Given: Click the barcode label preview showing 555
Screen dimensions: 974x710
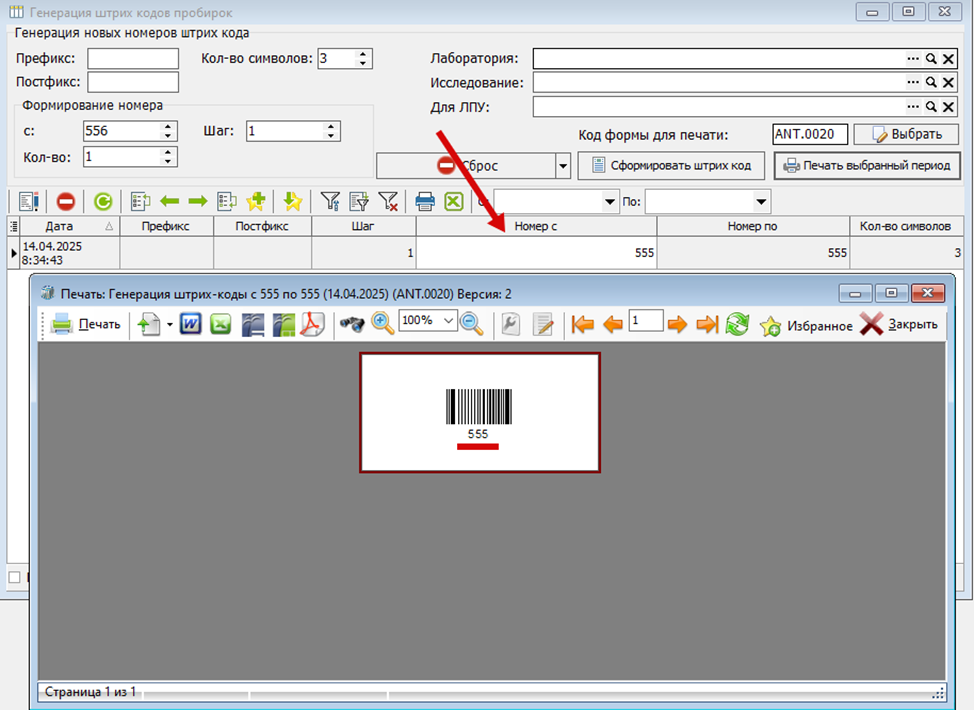Looking at the screenshot, I should pyautogui.click(x=480, y=412).
